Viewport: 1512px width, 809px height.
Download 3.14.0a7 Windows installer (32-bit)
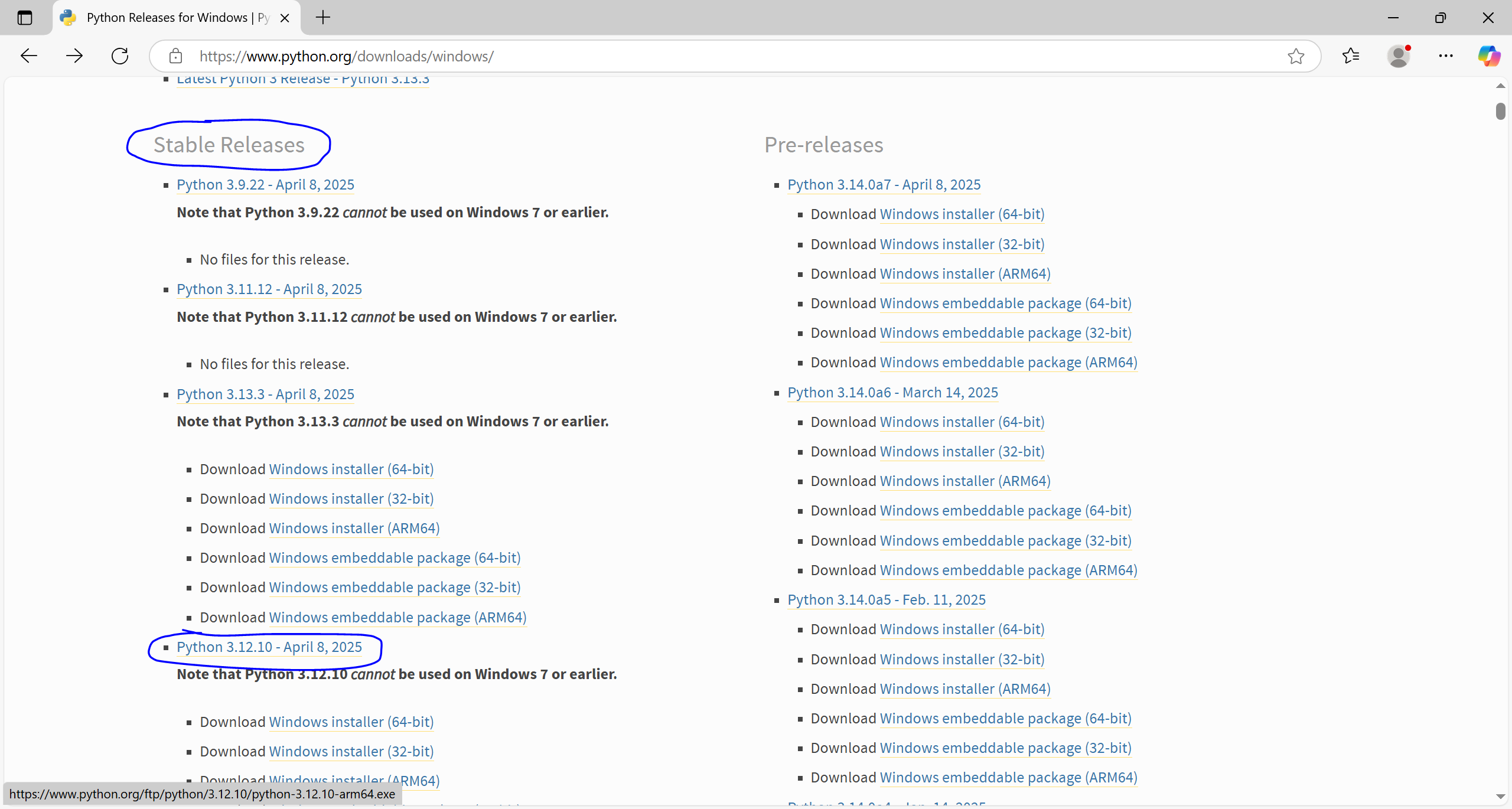pos(962,244)
